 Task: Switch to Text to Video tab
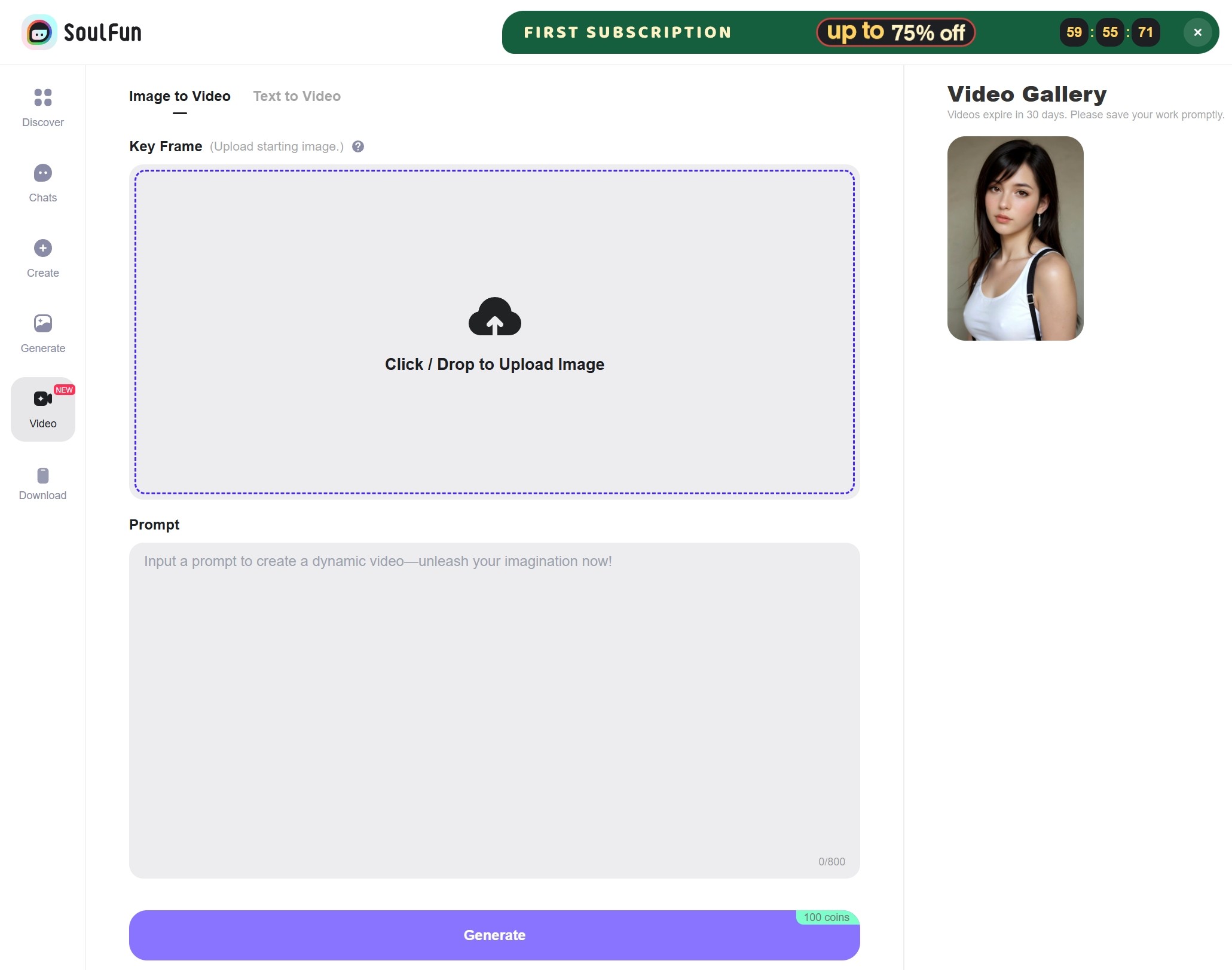click(x=296, y=96)
